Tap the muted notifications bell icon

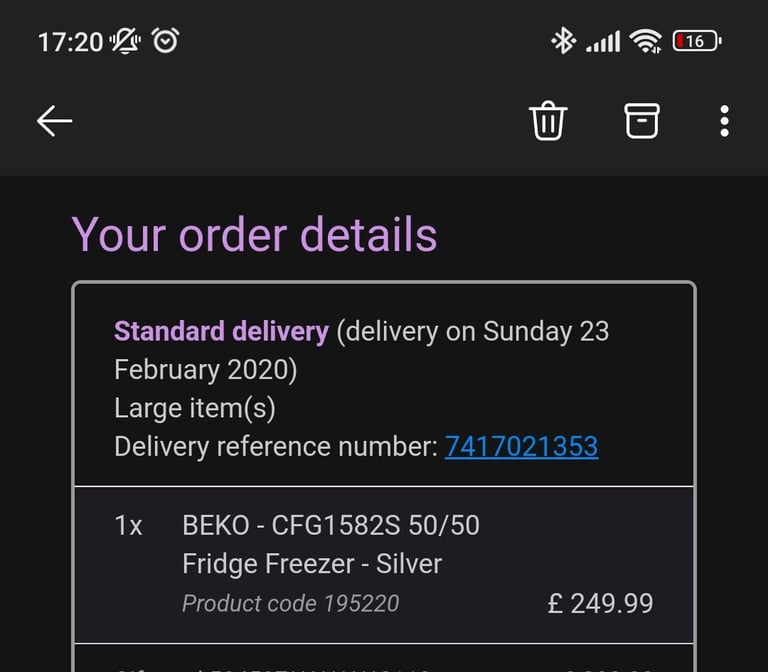point(125,41)
